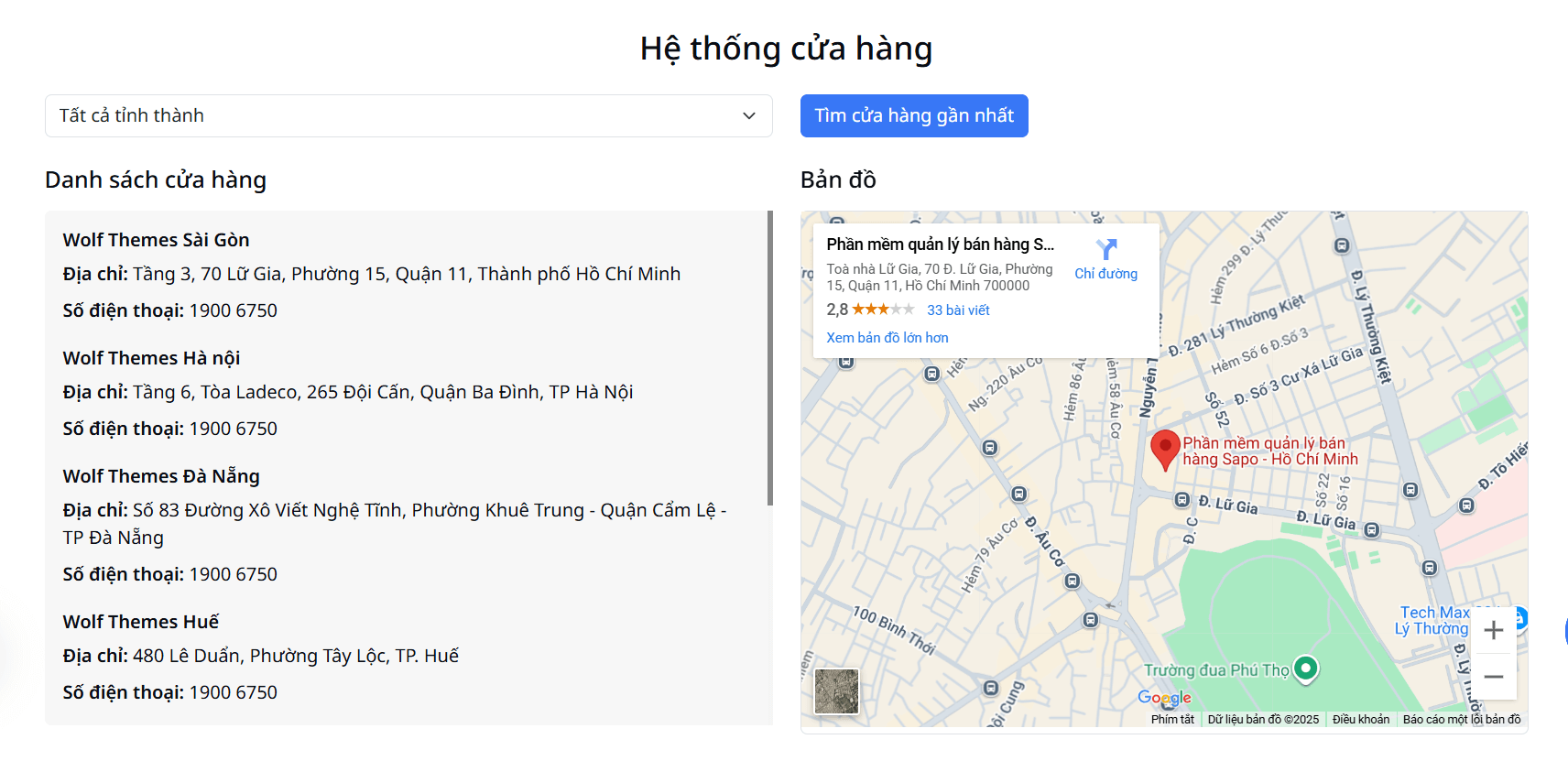Open 'Phím tắt' keyboard shortcuts

1172,720
